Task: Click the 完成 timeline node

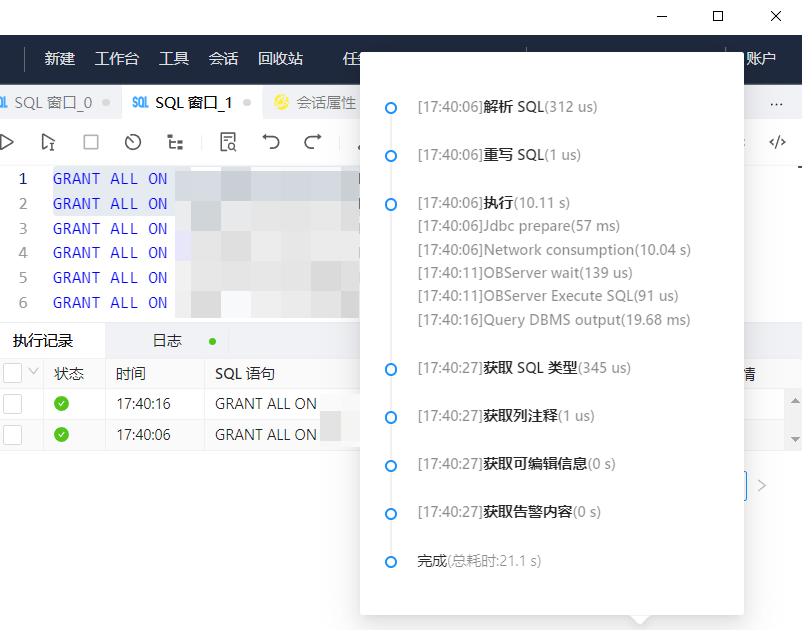Action: point(391,562)
